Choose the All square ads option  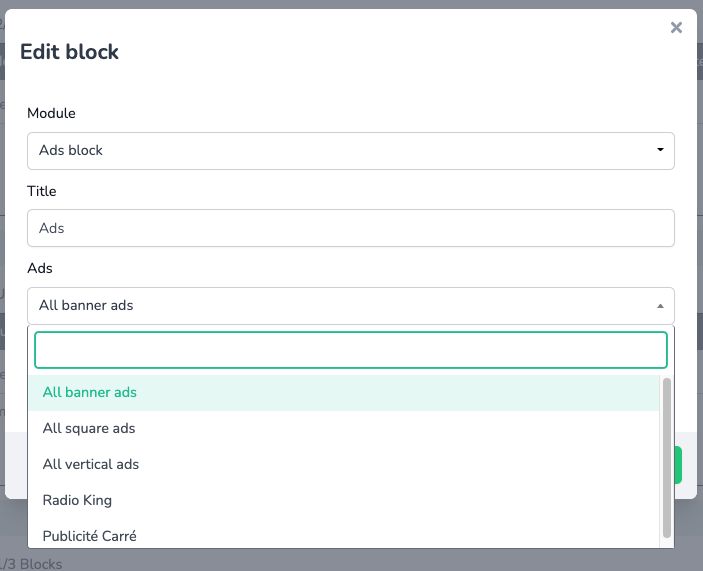[89, 429]
